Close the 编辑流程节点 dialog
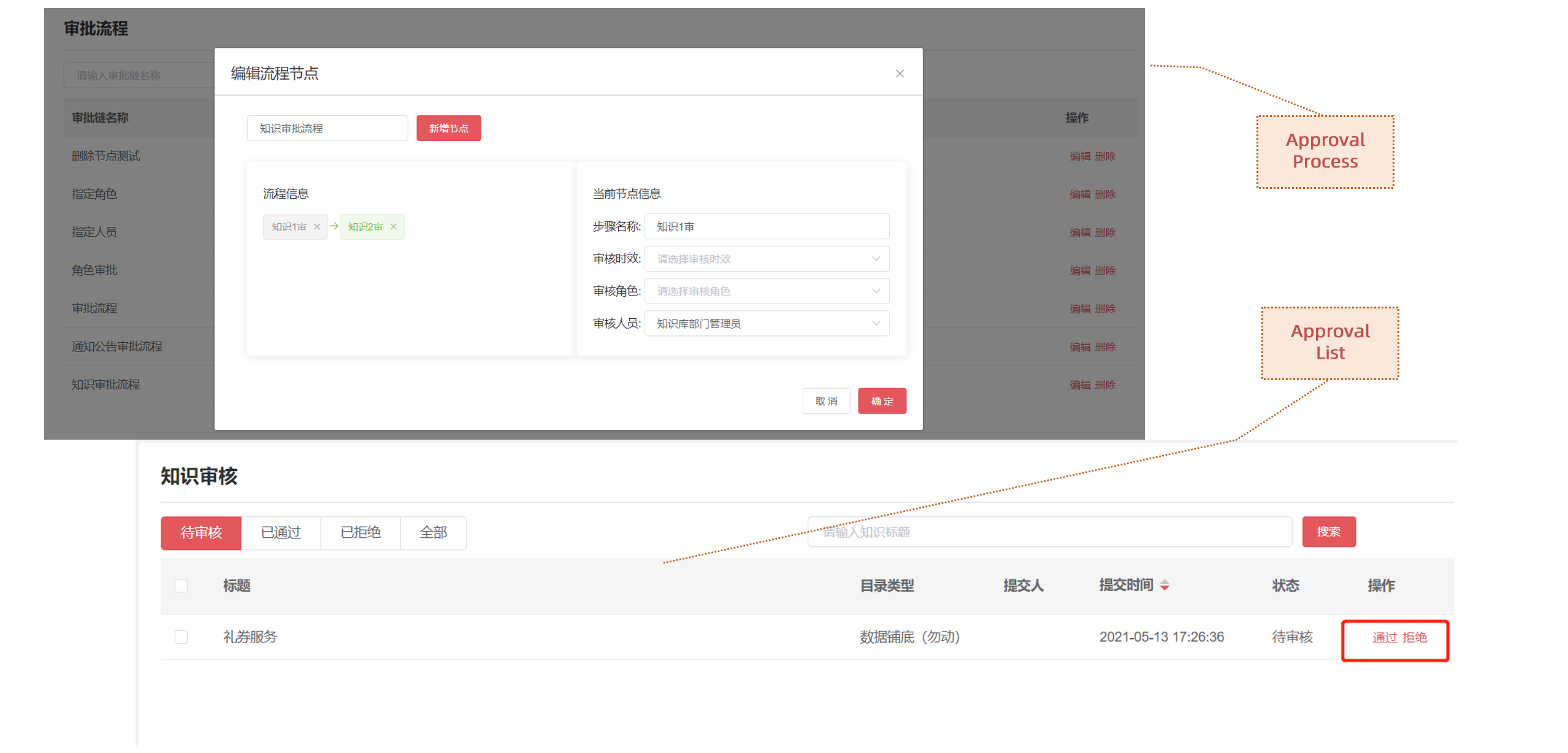The height and width of the screenshot is (753, 1568). pyautogui.click(x=899, y=74)
